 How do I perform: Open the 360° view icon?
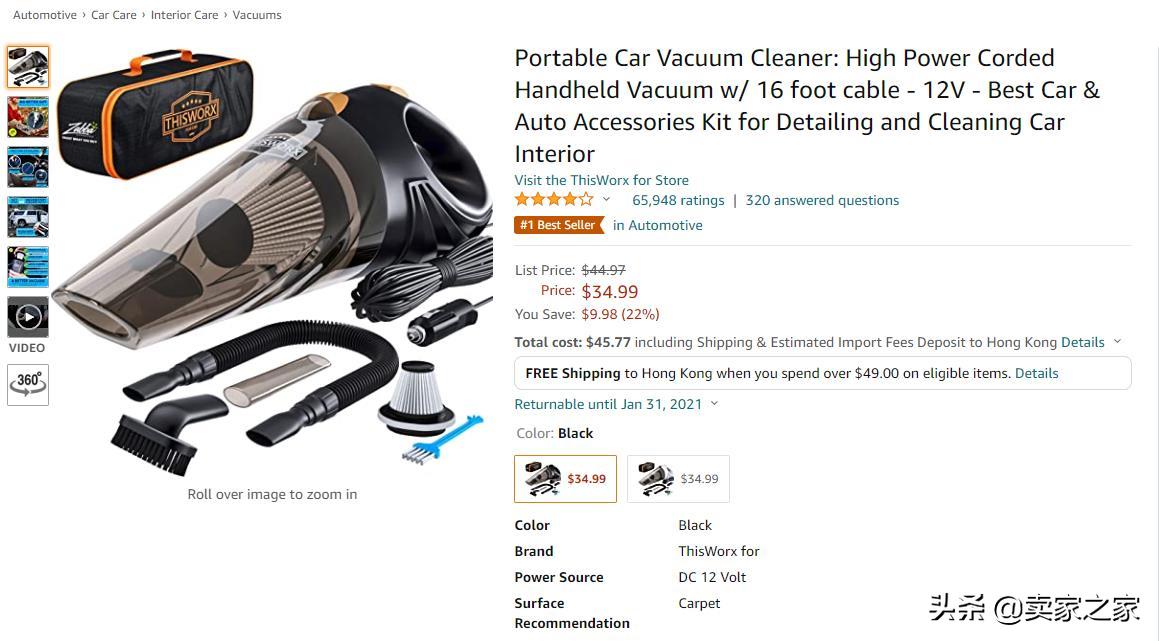28,384
